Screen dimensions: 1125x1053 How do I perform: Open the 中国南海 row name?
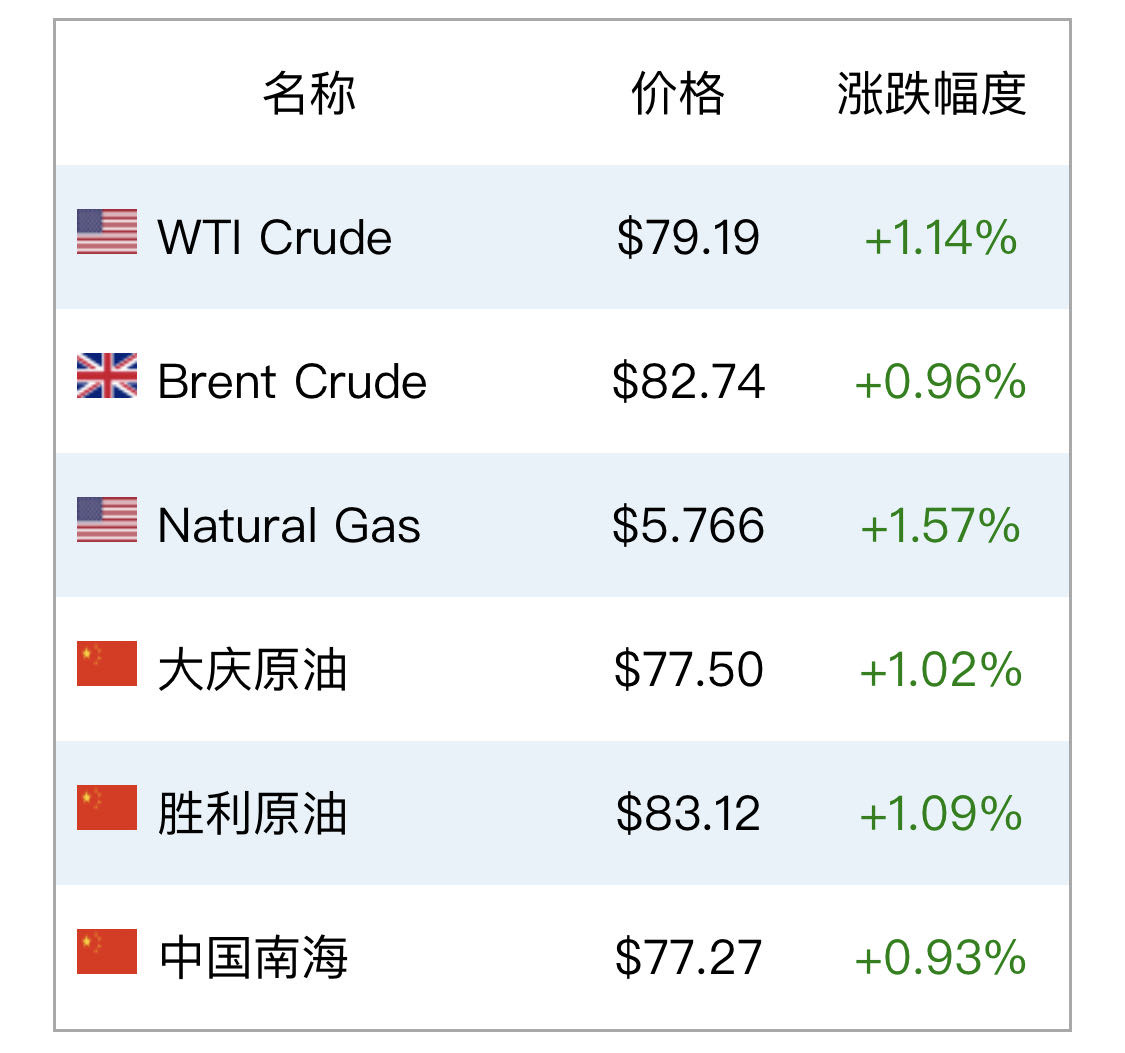(x=253, y=958)
